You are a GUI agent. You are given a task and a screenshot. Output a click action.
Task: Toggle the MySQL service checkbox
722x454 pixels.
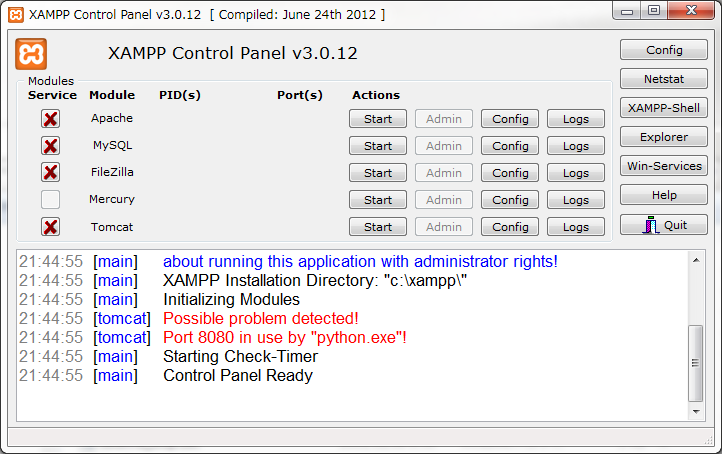click(50, 146)
